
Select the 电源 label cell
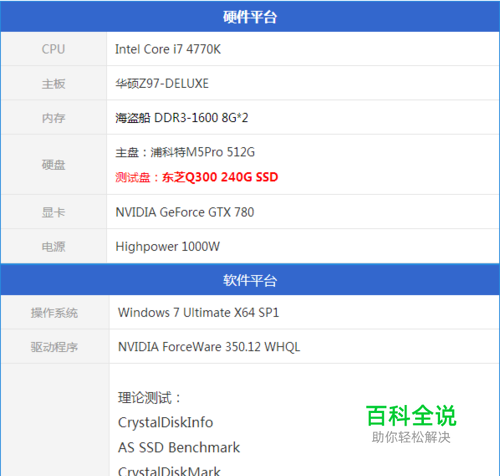[53, 246]
